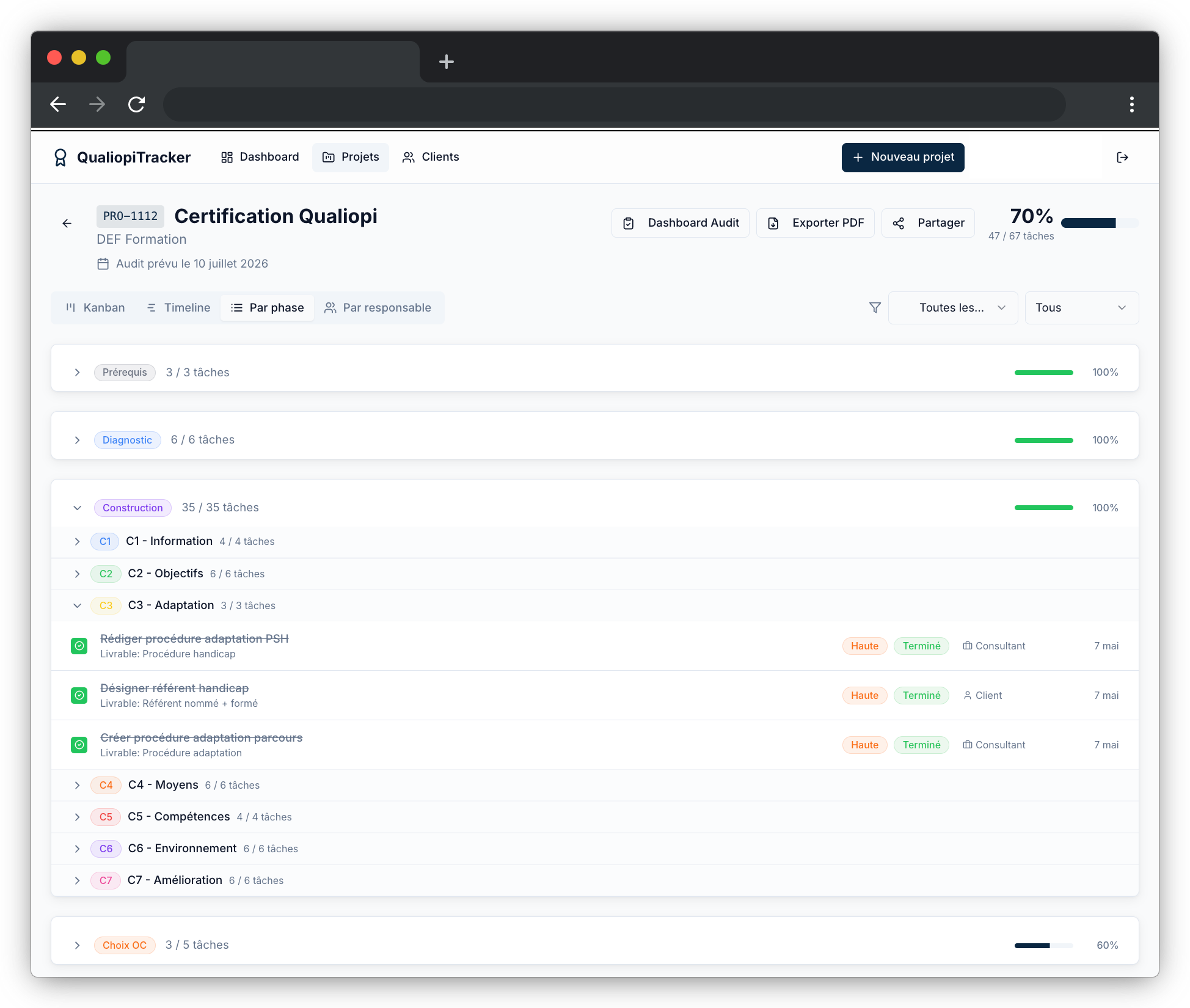The image size is (1190, 1008).
Task: Uncheck task Désigner référent handicap
Action: point(79,695)
